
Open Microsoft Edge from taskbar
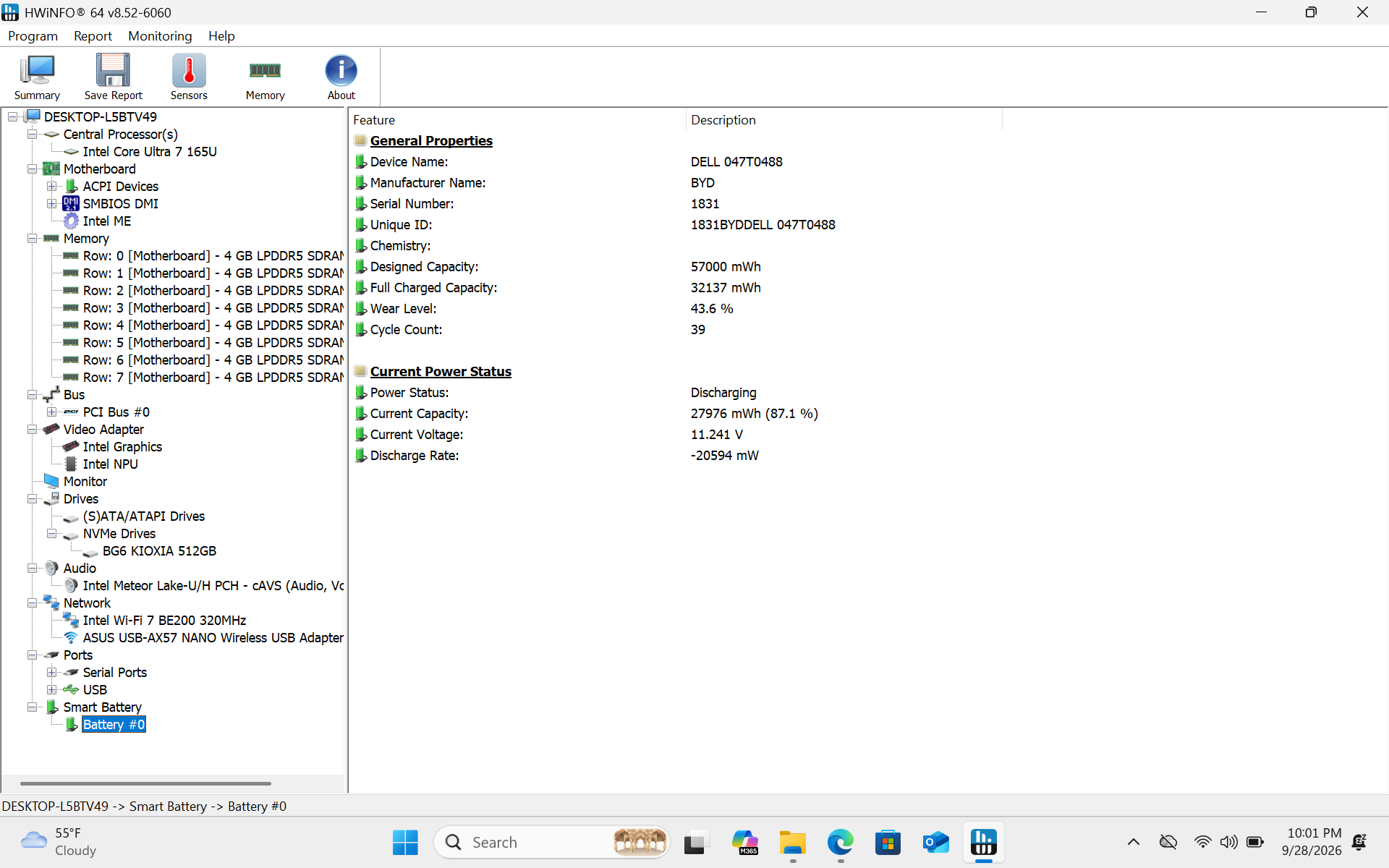click(x=840, y=843)
